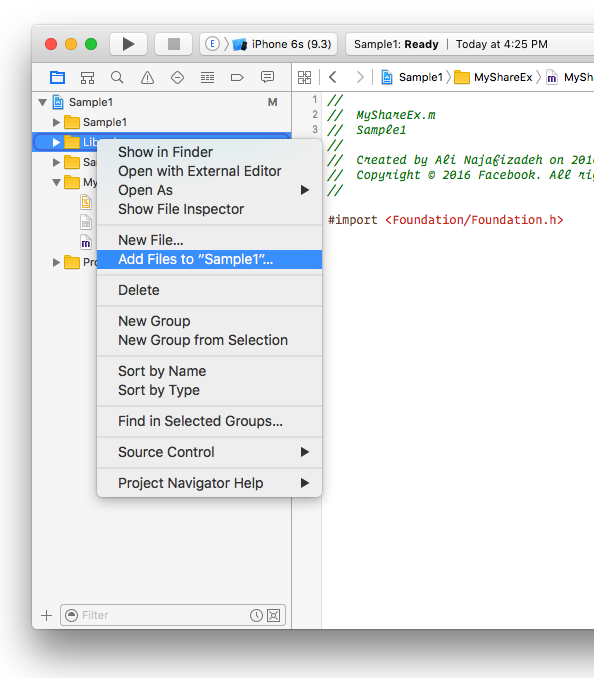594x678 pixels.
Task: Click the Run play button
Action: pyautogui.click(x=128, y=44)
